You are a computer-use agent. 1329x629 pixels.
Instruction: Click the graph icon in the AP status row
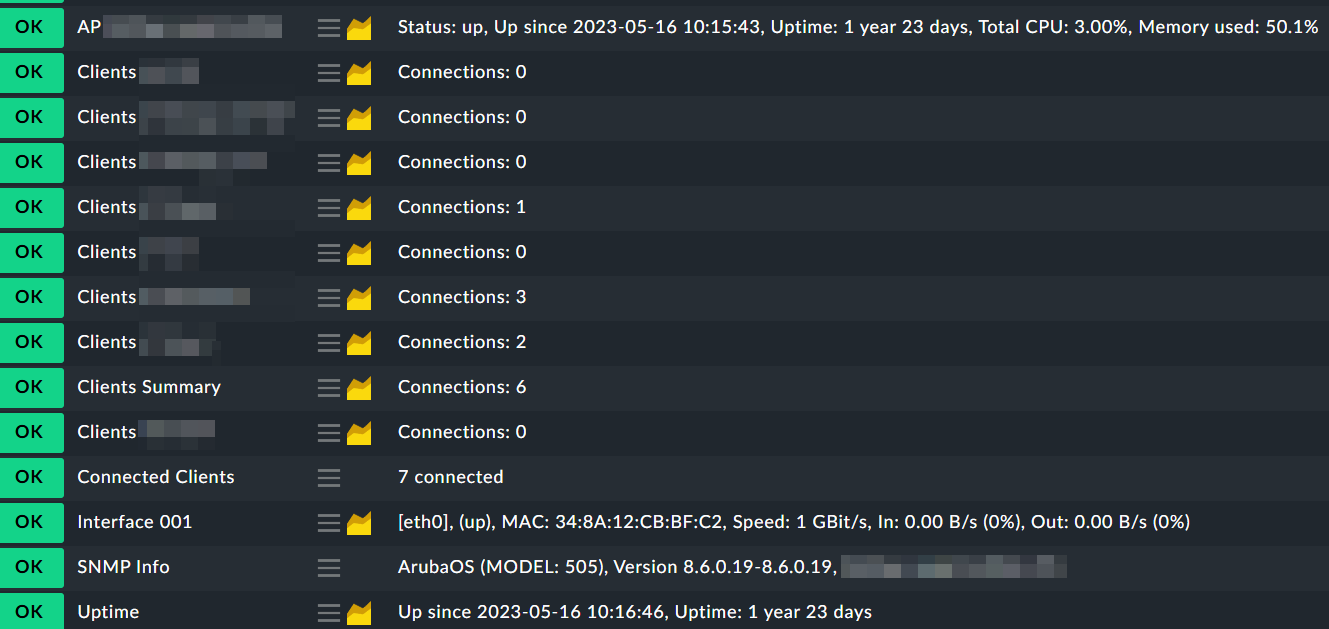359,27
